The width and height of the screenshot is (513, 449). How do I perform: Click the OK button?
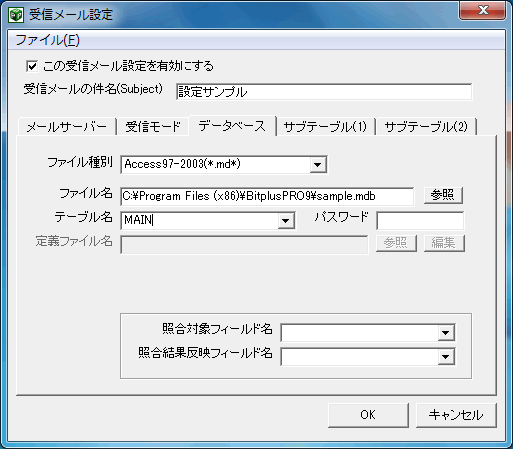pos(368,415)
